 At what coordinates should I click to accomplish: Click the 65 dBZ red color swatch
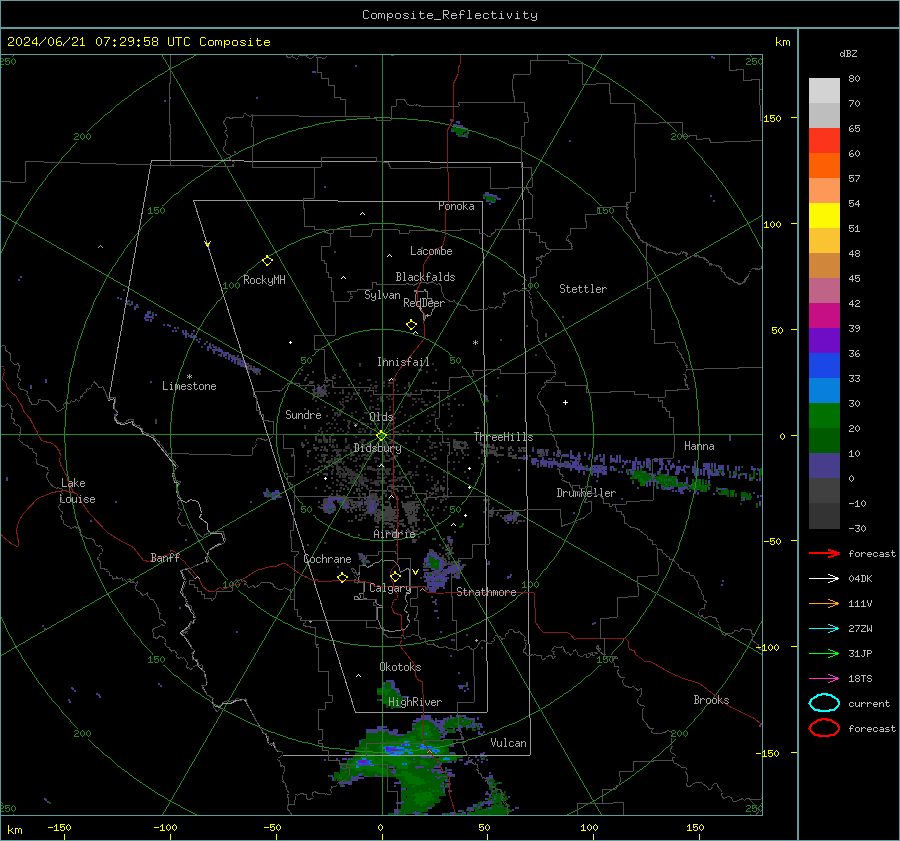point(824,141)
